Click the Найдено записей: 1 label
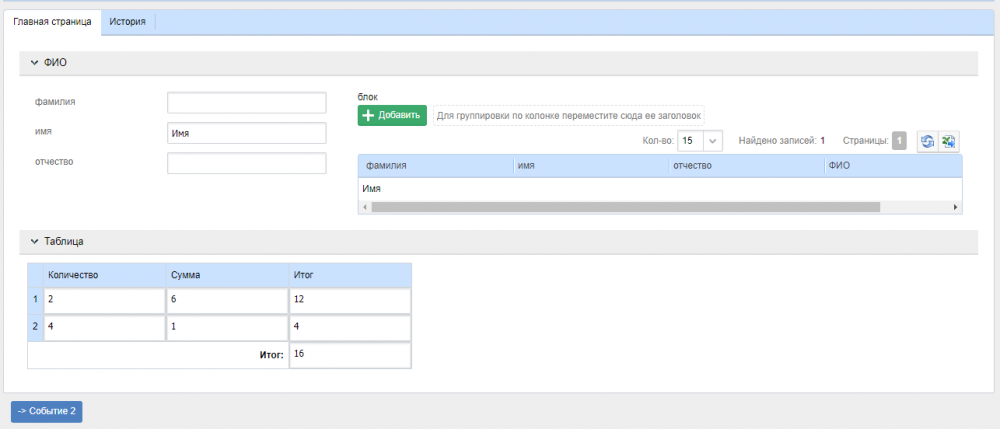Image resolution: width=1000 pixels, height=429 pixels. pyautogui.click(x=782, y=141)
